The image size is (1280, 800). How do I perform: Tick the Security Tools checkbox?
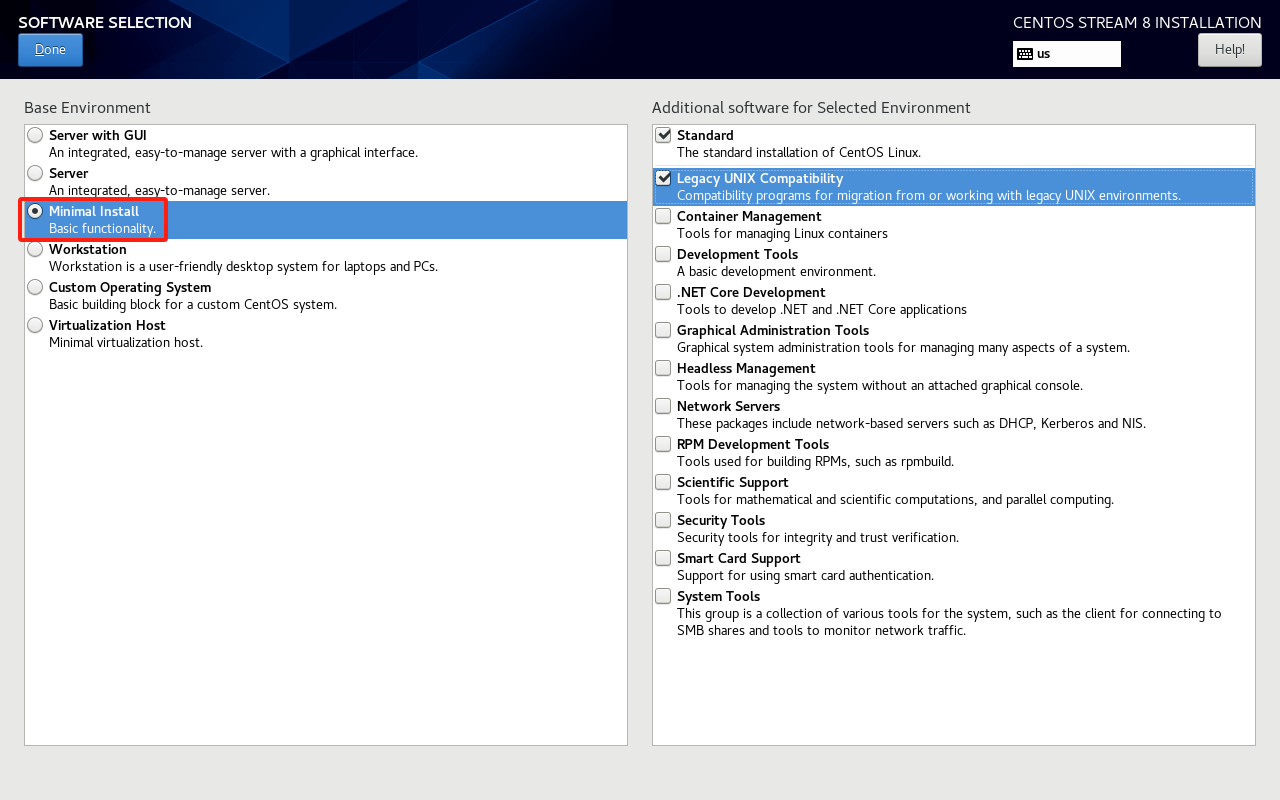coord(663,520)
